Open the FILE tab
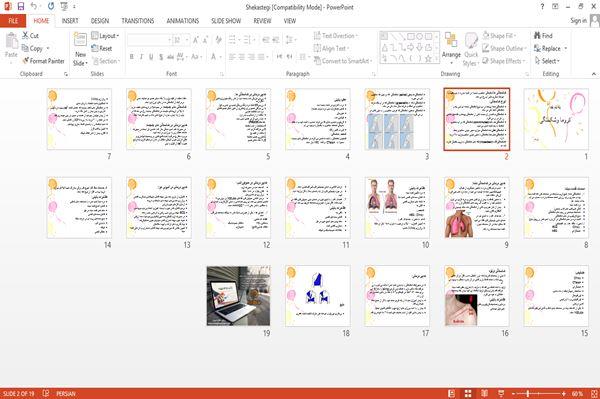Viewport: 600px width, 399px height. coord(13,21)
